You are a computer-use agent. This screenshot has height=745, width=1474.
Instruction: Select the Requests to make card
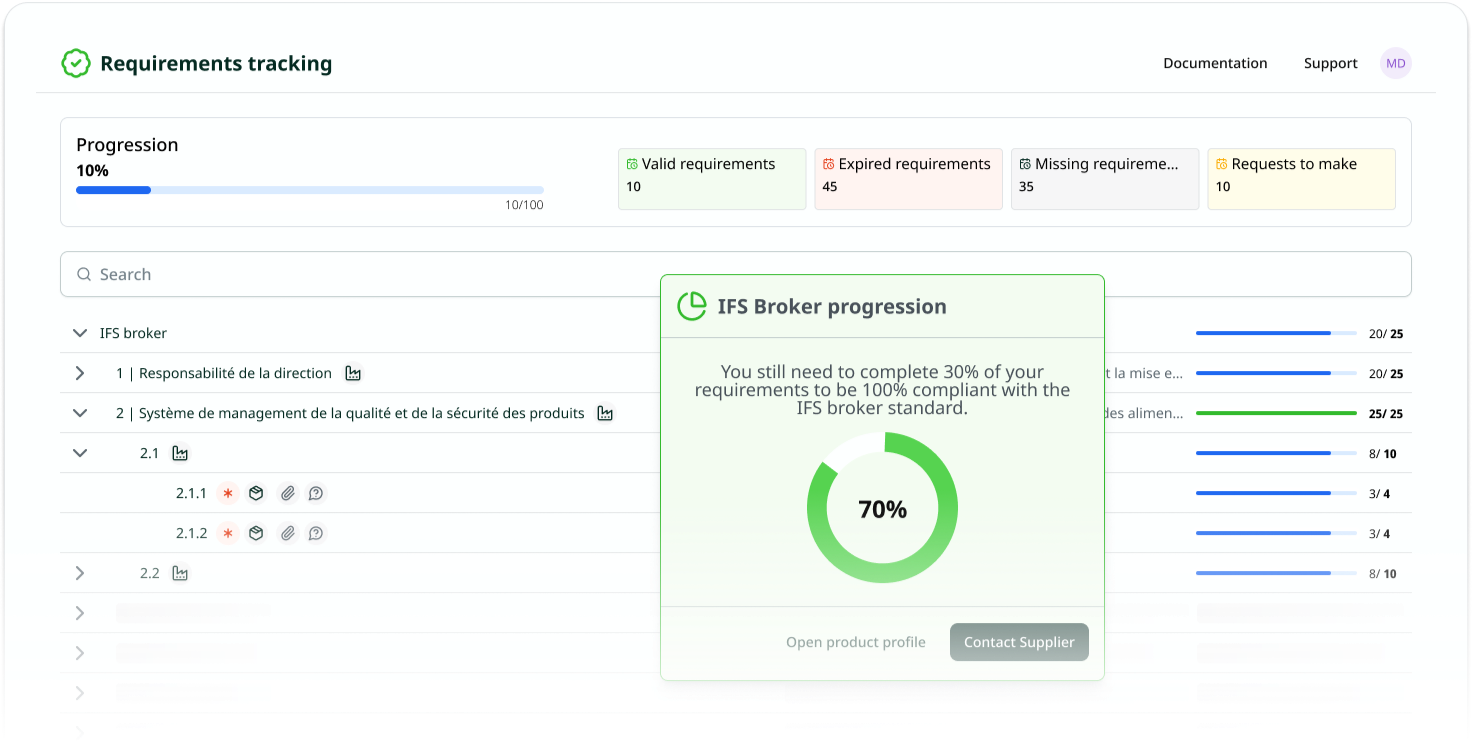point(1301,179)
